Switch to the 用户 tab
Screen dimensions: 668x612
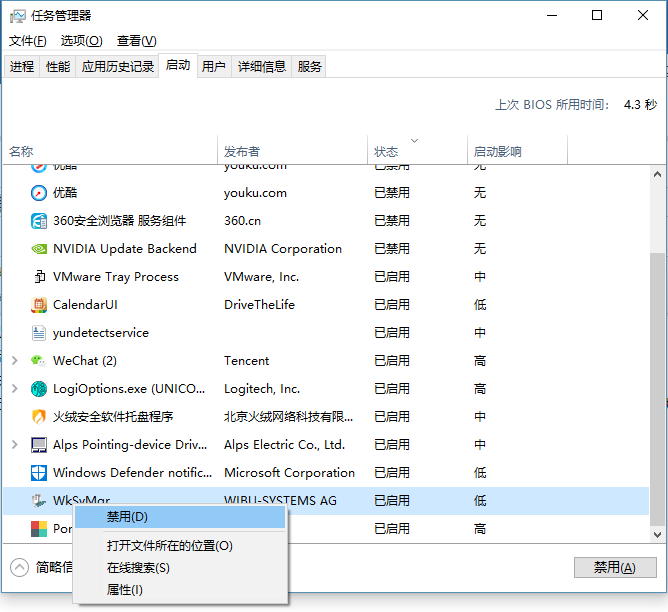[214, 66]
